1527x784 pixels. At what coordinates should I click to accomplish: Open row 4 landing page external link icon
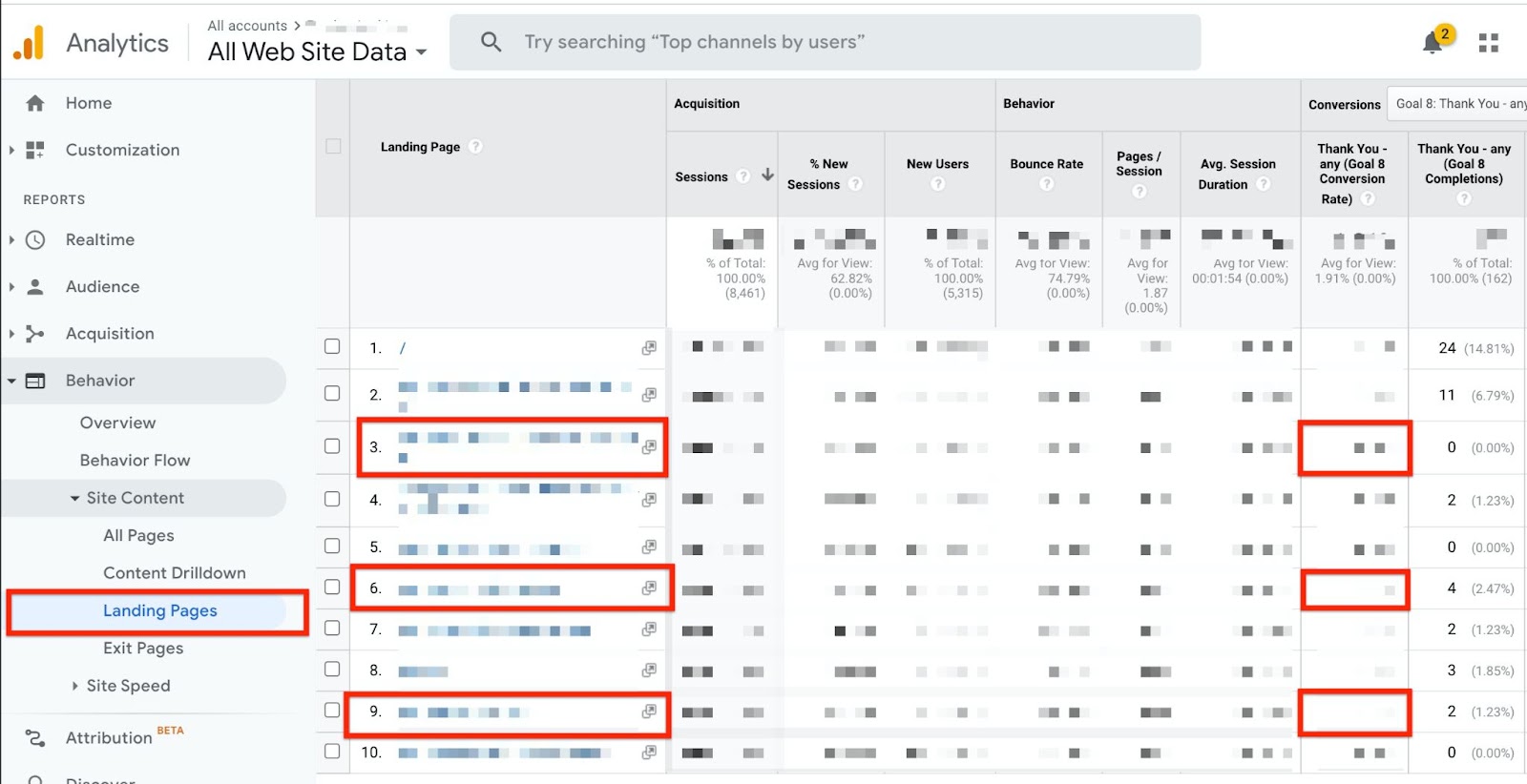click(649, 500)
